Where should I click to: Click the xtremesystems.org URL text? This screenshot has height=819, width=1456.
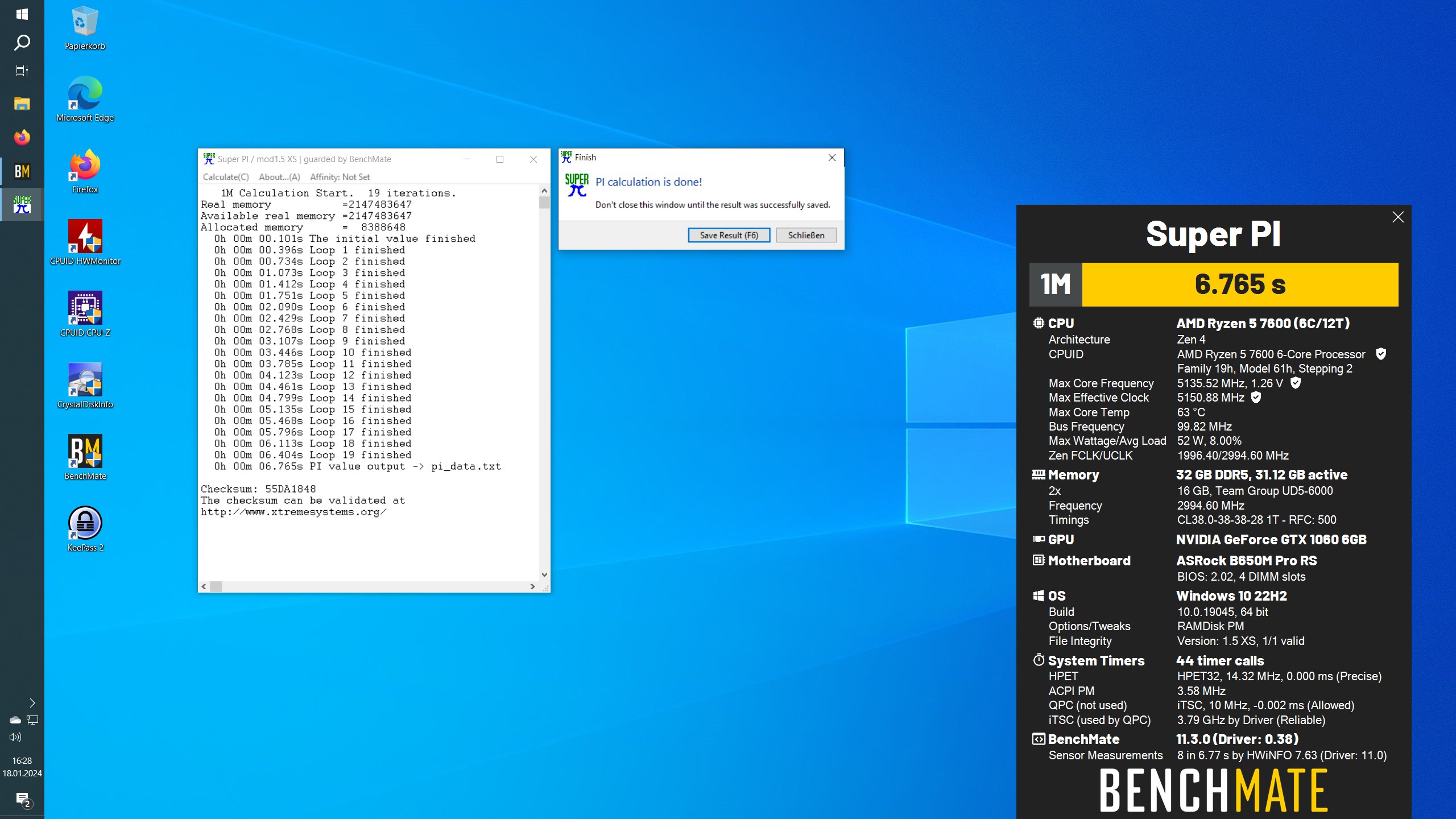point(293,512)
